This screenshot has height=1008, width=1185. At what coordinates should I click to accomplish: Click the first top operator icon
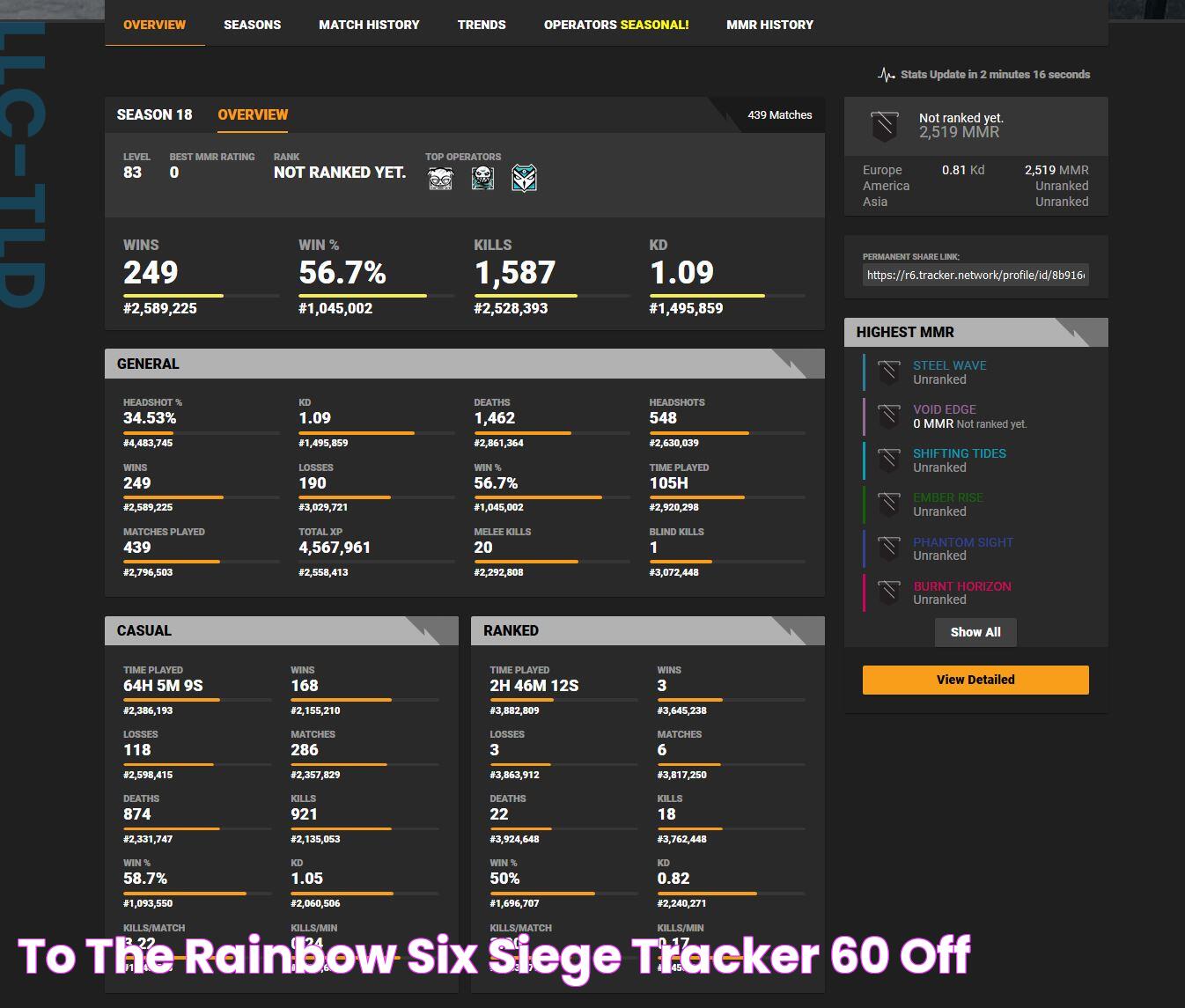pyautogui.click(x=440, y=179)
